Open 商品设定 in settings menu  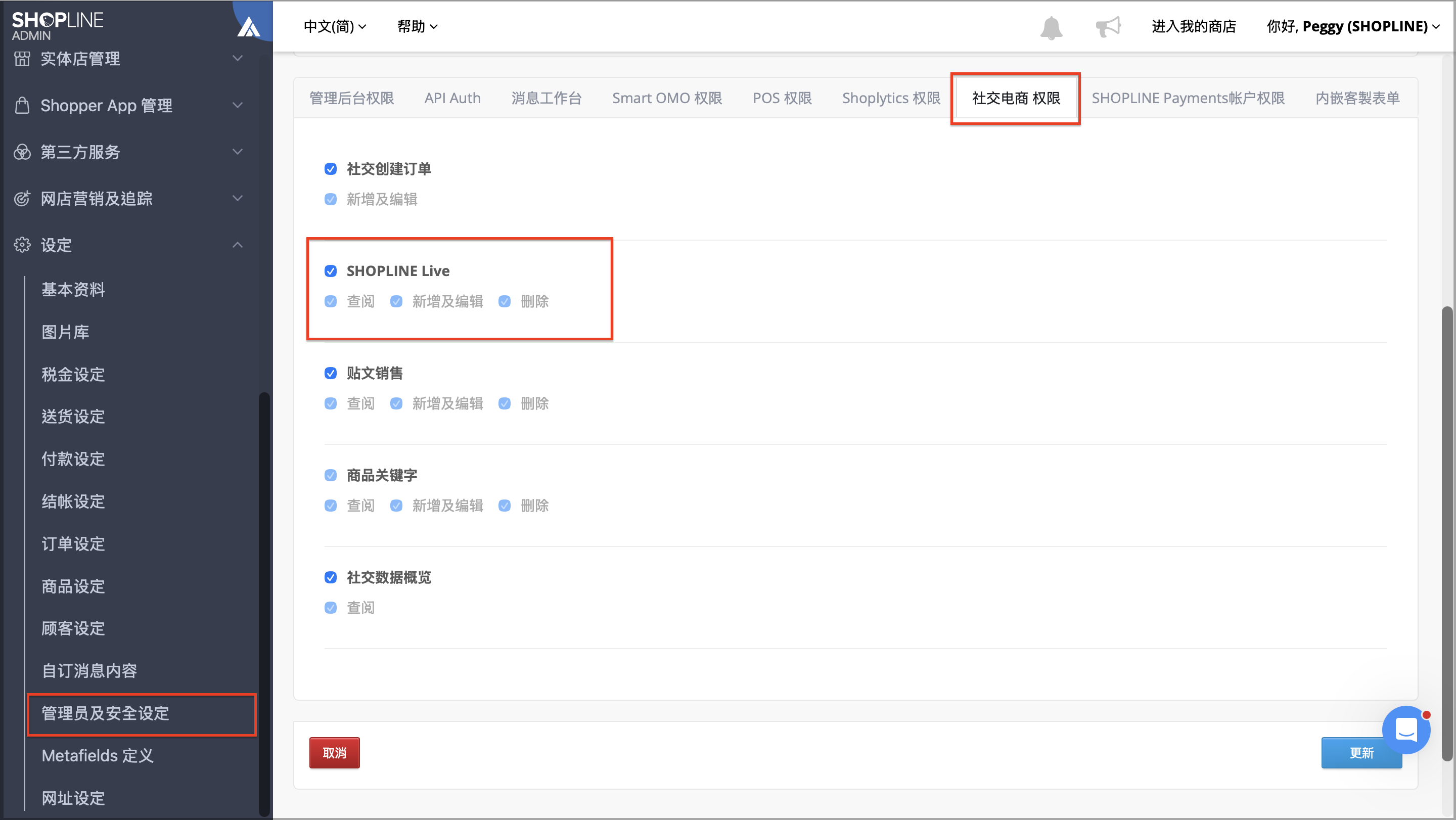pos(73,586)
